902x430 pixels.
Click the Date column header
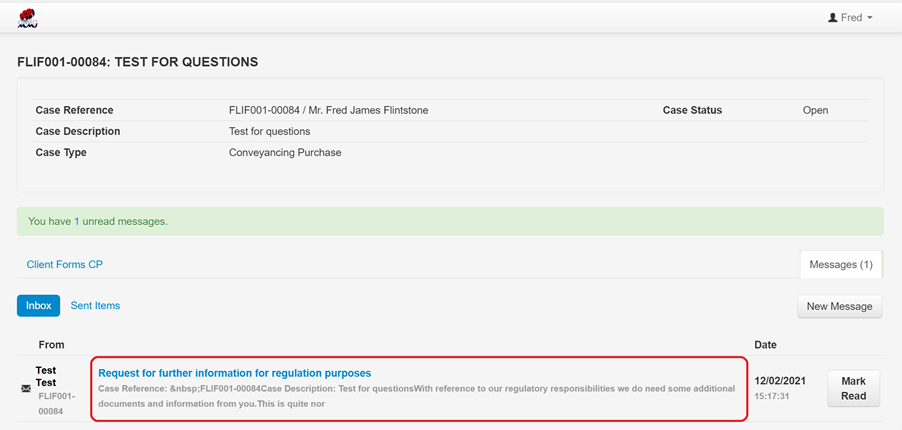(765, 345)
